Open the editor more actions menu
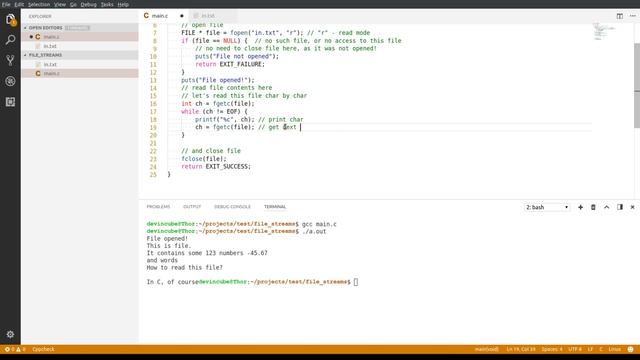 click(632, 16)
